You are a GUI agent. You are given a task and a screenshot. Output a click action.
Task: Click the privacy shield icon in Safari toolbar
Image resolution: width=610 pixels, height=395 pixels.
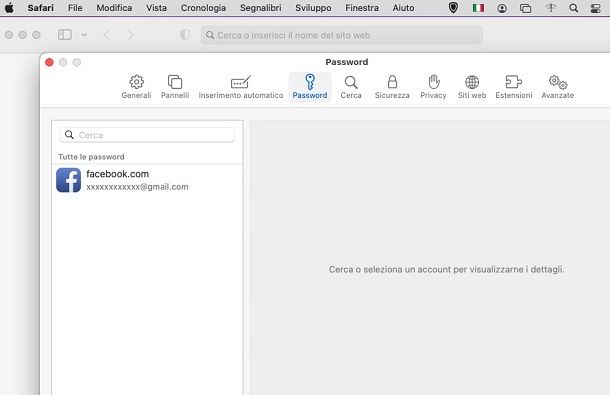coord(185,35)
